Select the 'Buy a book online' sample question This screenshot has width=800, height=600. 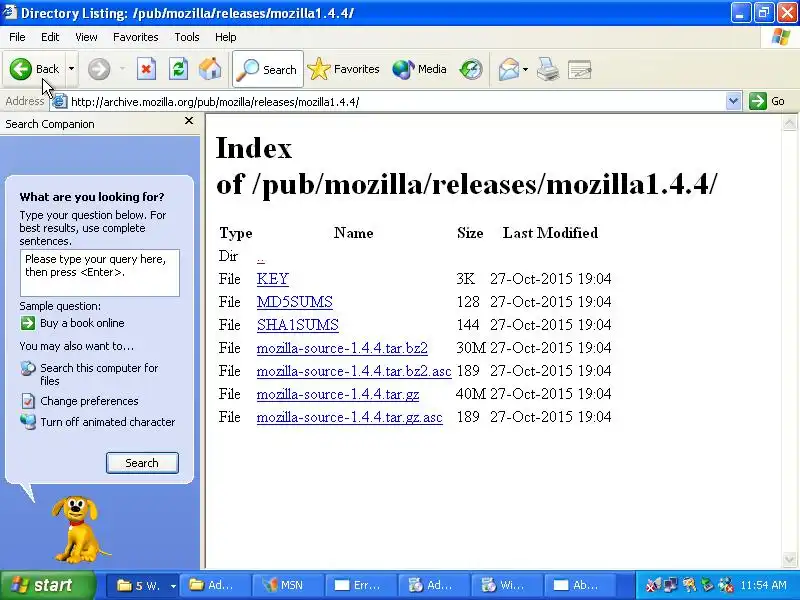[82, 323]
